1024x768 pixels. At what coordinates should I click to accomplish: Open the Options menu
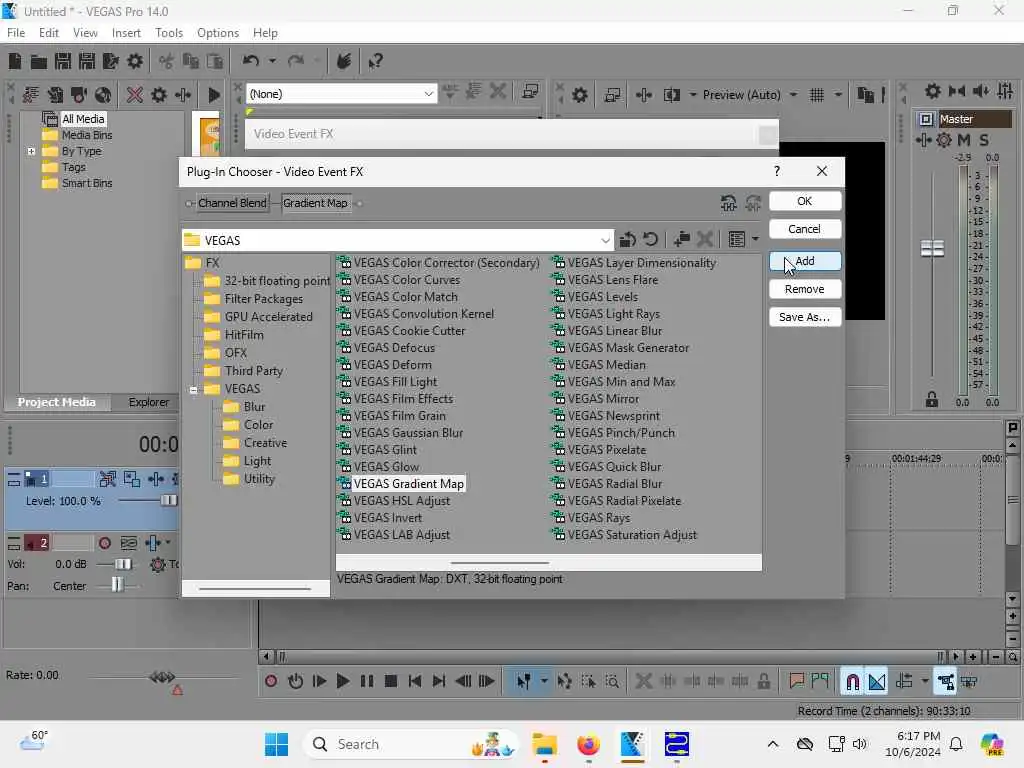(217, 33)
